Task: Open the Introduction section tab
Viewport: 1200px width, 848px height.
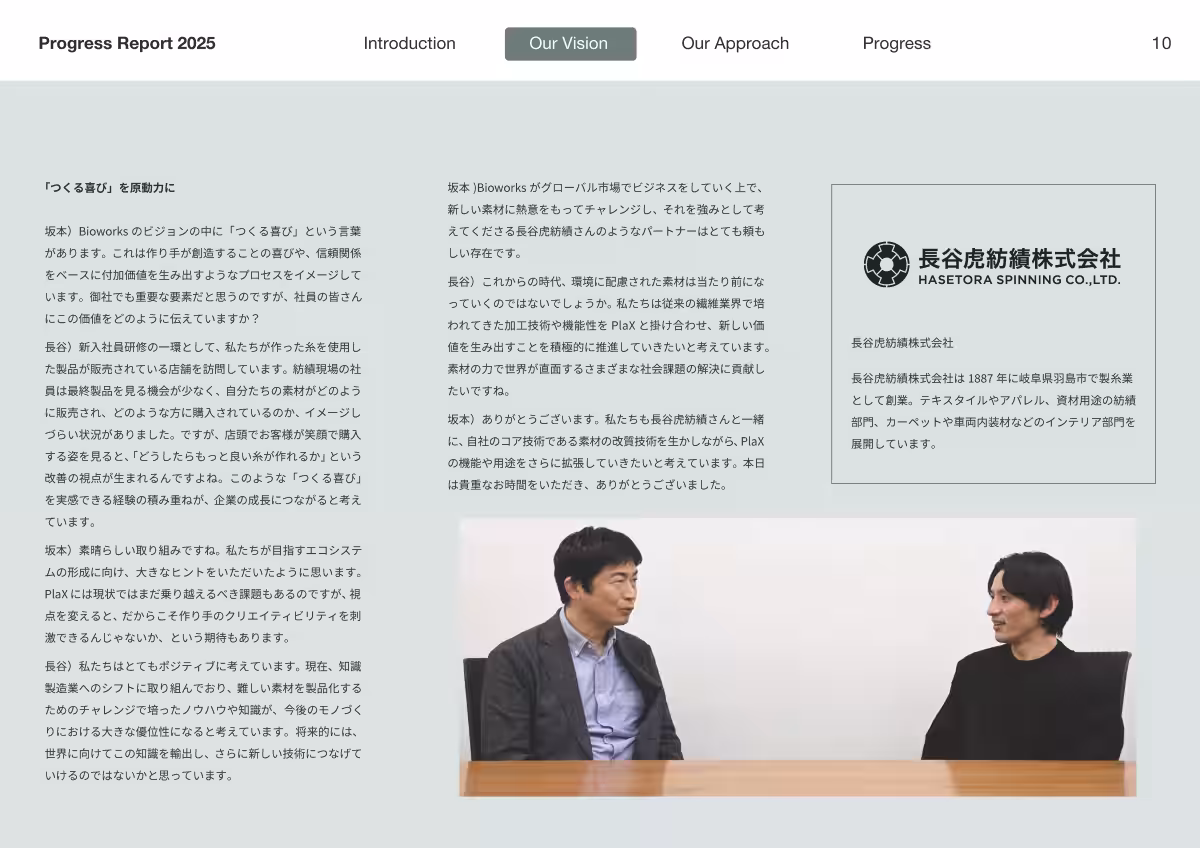Action: click(x=409, y=43)
